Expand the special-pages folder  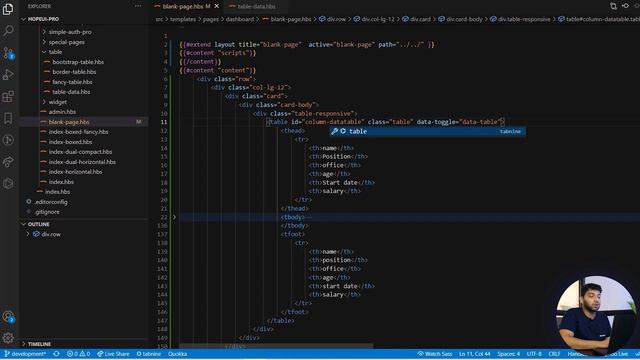click(67, 42)
